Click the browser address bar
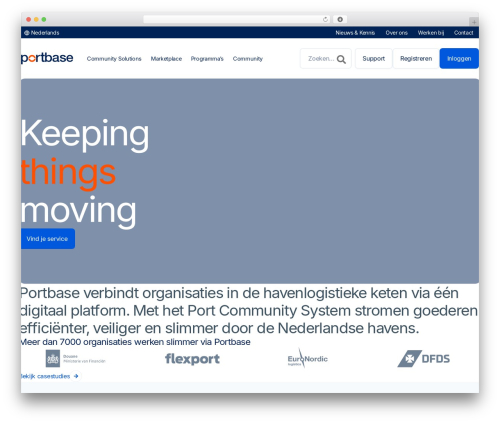 237,19
